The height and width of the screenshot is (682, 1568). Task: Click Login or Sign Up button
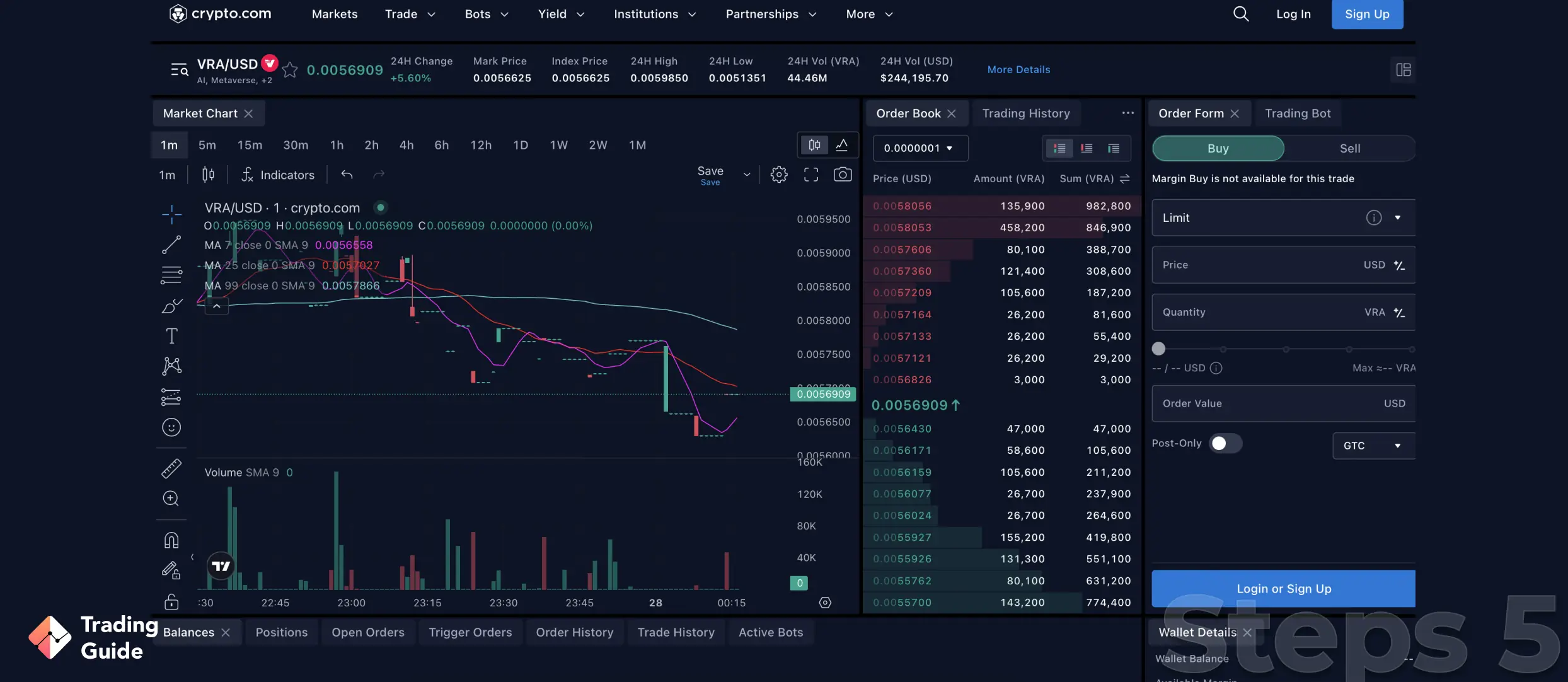1283,589
